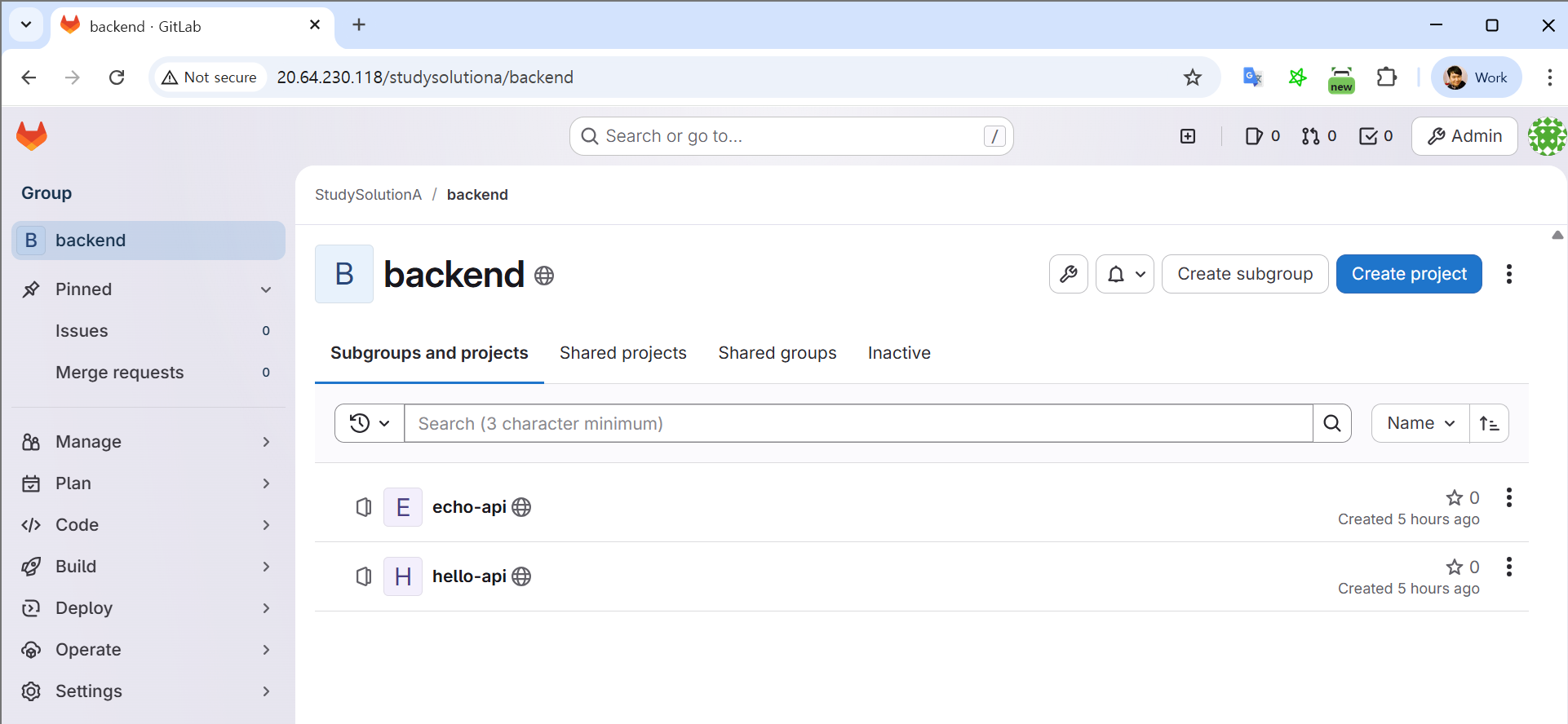Screen dimensions: 1568x724
Task: Click the GitLab fox logo
Action: [x=32, y=136]
